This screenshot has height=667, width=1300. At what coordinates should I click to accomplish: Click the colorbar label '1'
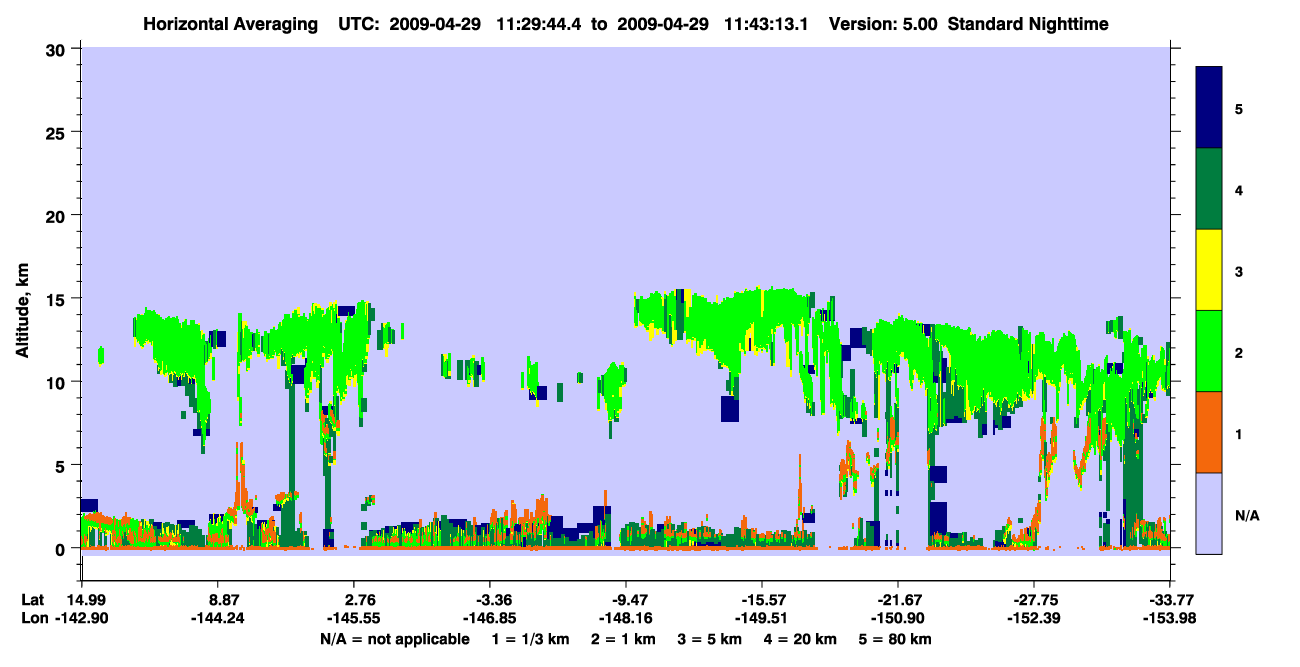point(1239,432)
